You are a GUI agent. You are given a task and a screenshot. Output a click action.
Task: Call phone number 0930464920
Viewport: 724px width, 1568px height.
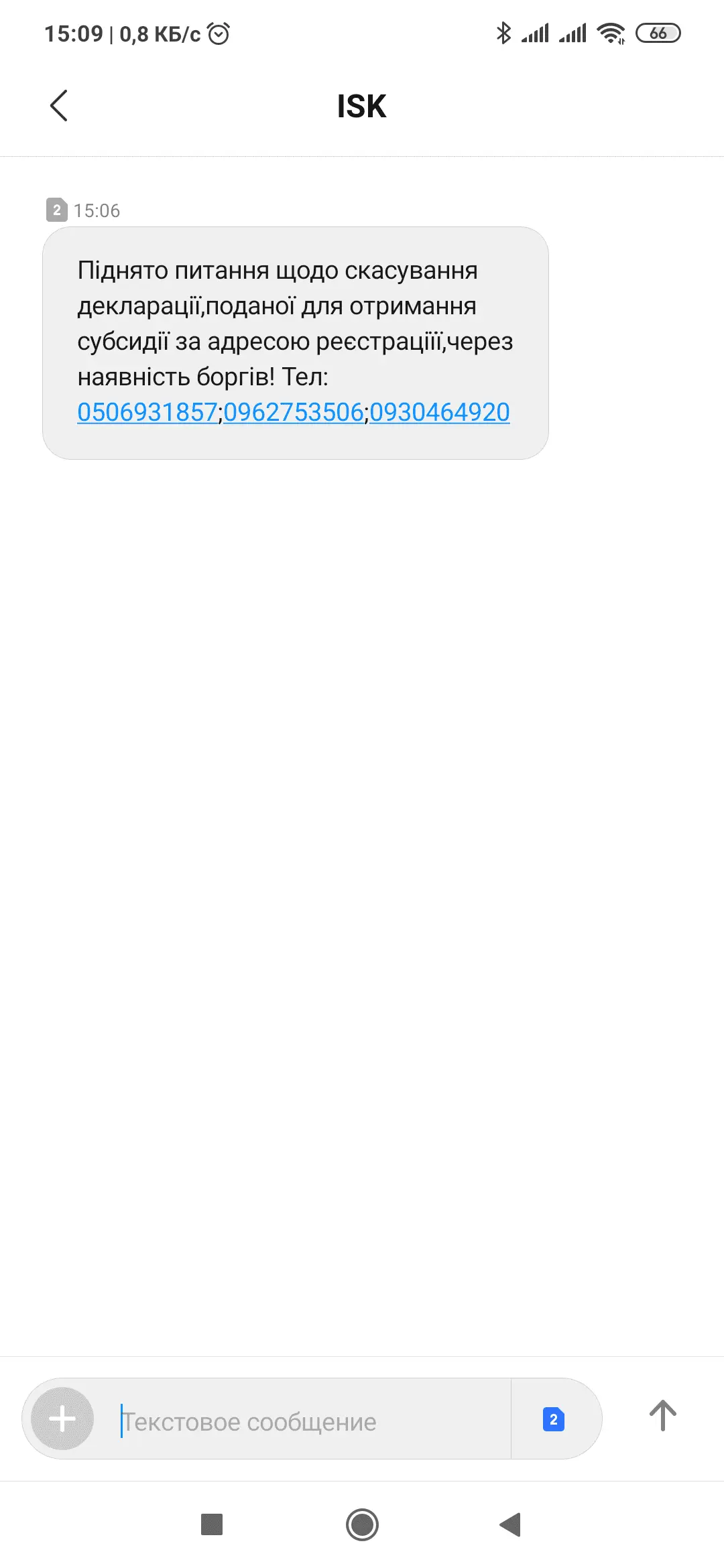(440, 412)
